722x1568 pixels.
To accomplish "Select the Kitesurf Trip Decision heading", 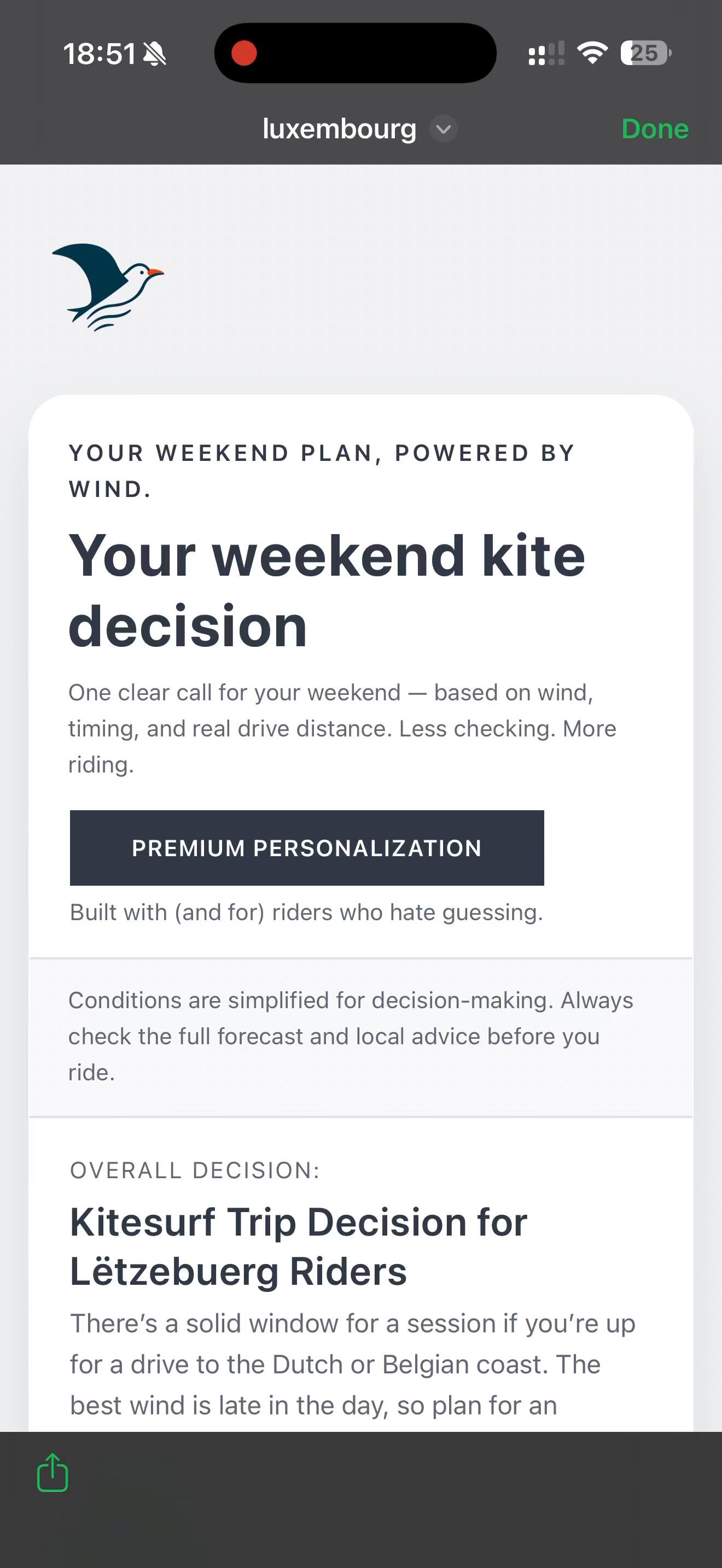I will [298, 1246].
